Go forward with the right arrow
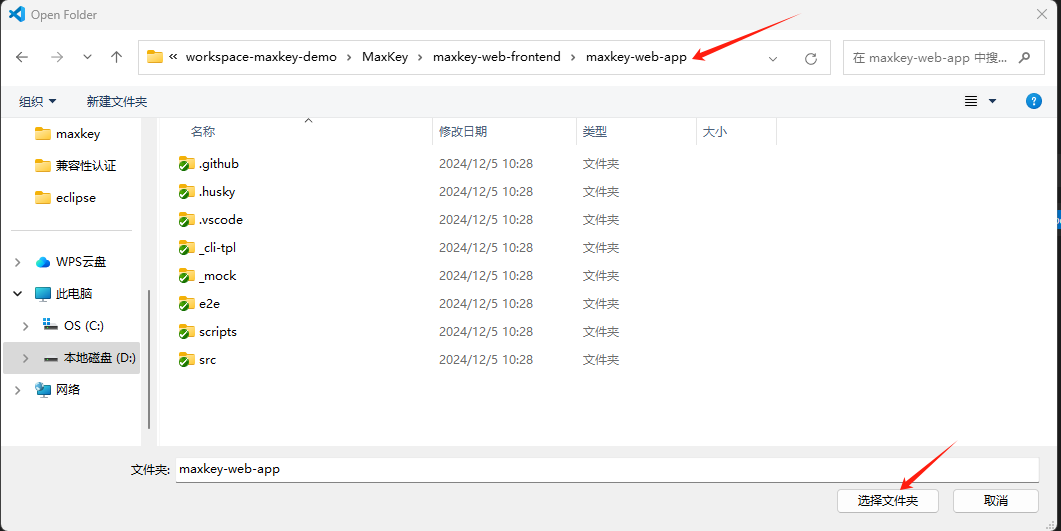This screenshot has height=531, width=1061. coord(57,57)
